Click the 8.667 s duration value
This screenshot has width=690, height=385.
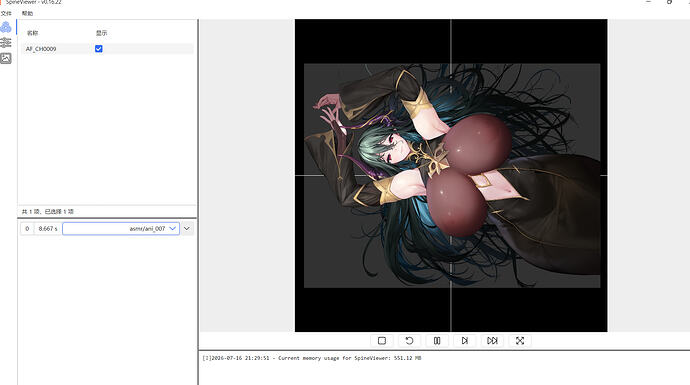(48, 228)
